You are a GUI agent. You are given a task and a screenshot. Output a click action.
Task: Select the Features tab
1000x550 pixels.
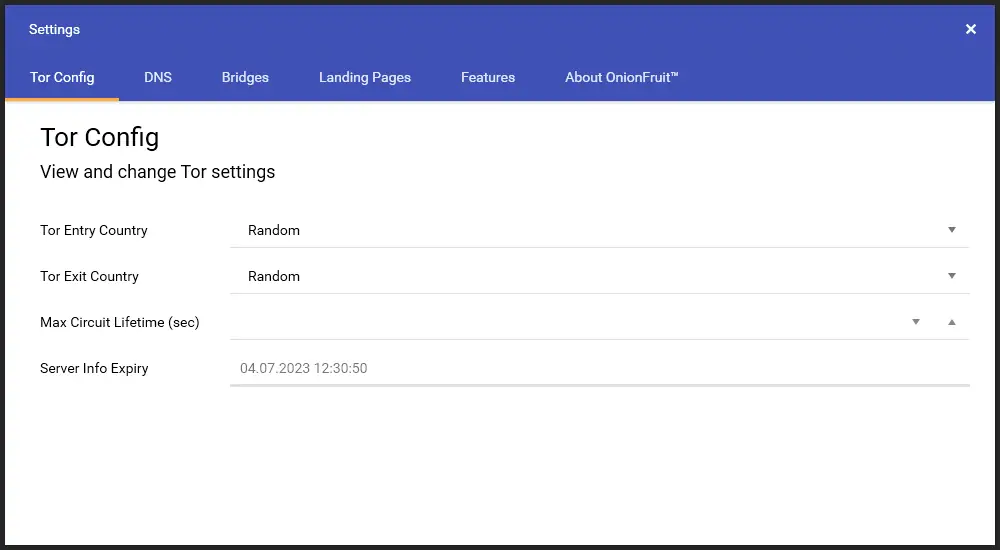(x=488, y=77)
